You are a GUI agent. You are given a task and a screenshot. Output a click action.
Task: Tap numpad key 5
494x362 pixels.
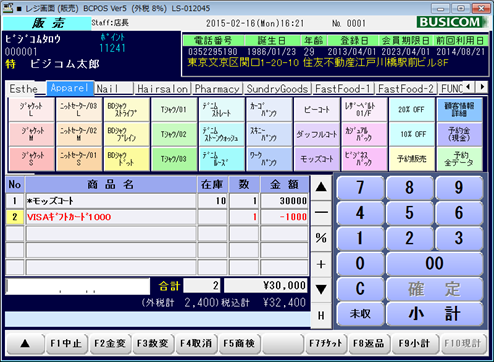click(410, 213)
